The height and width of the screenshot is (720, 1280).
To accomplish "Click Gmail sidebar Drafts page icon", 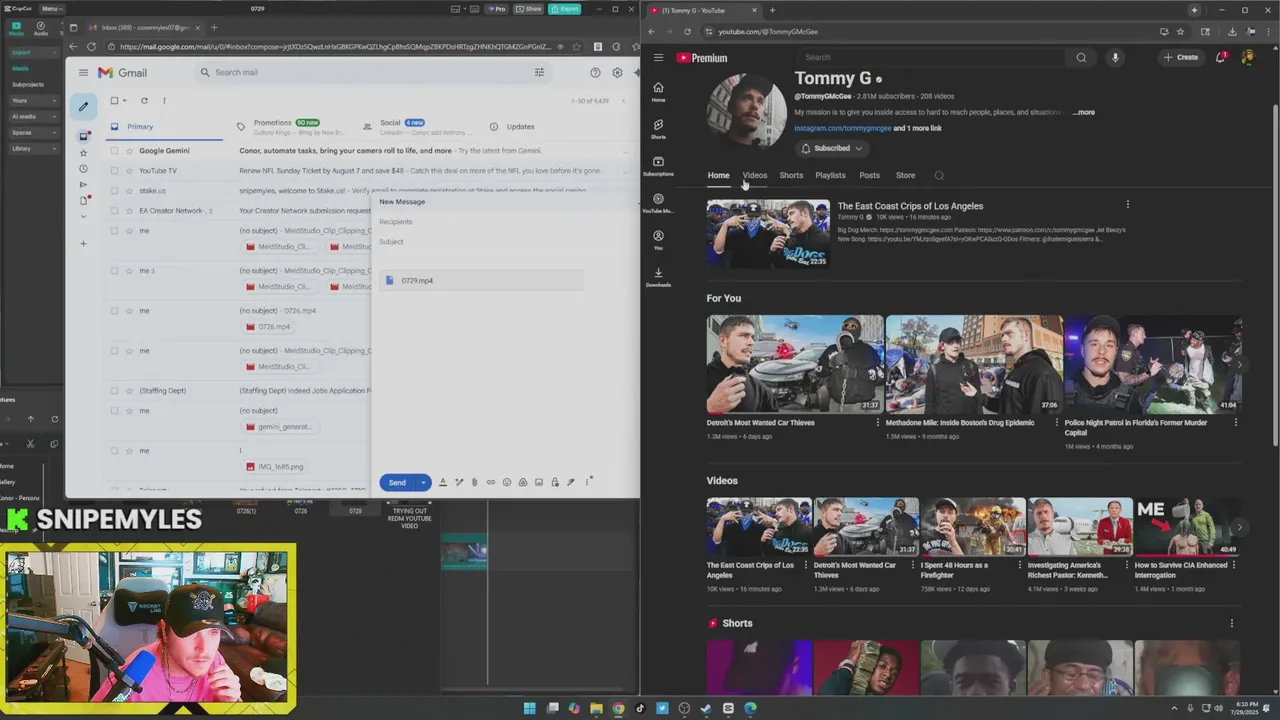I will 83,200.
